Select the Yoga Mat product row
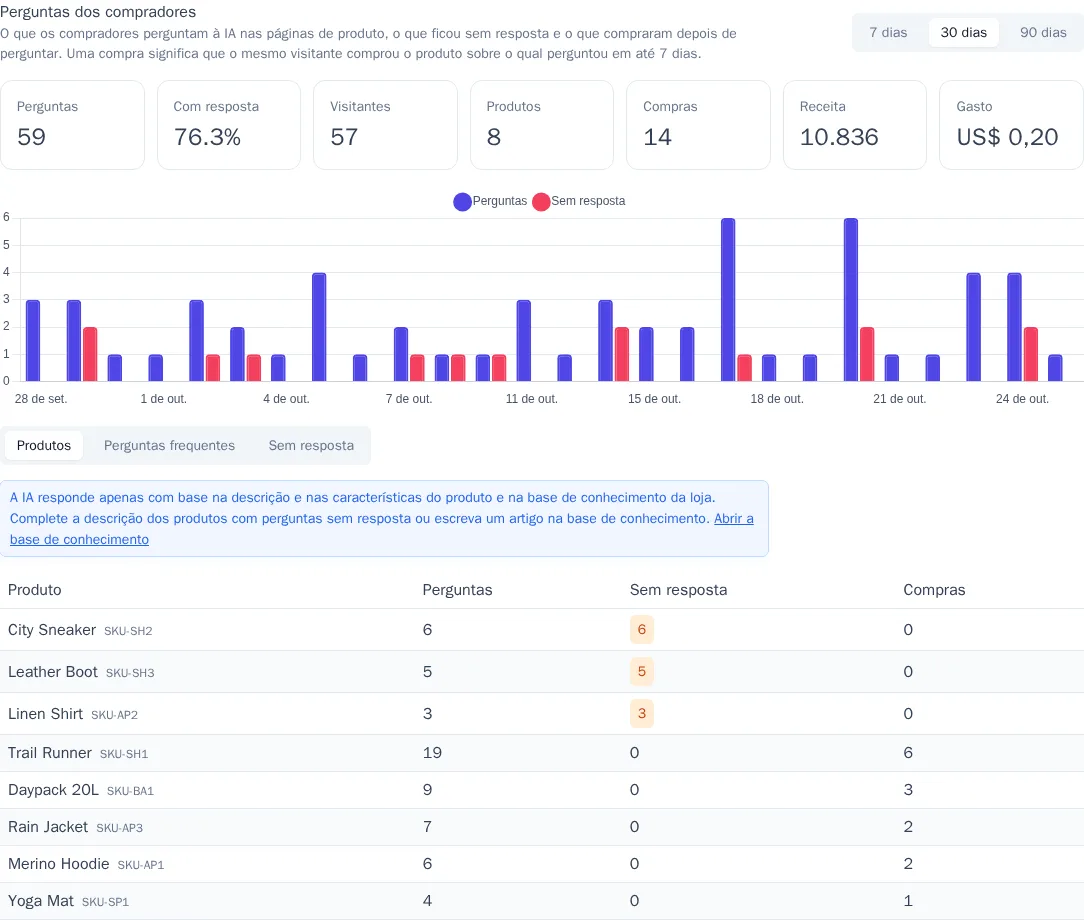 542,901
